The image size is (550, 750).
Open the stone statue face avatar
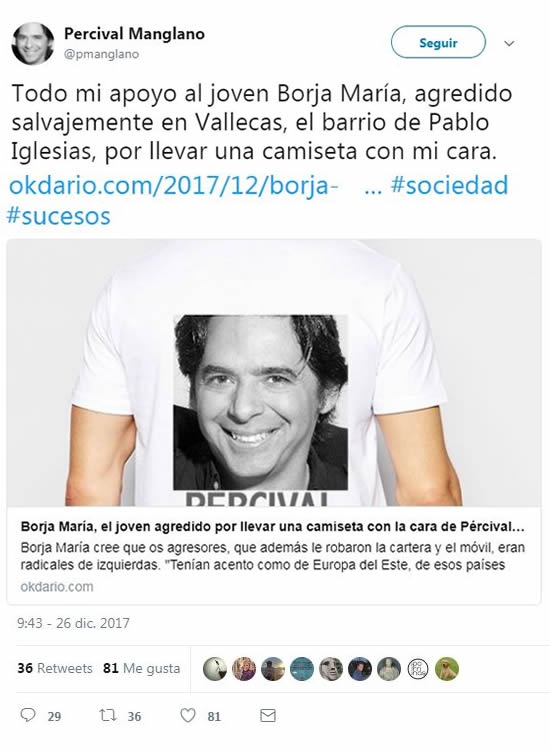330,668
